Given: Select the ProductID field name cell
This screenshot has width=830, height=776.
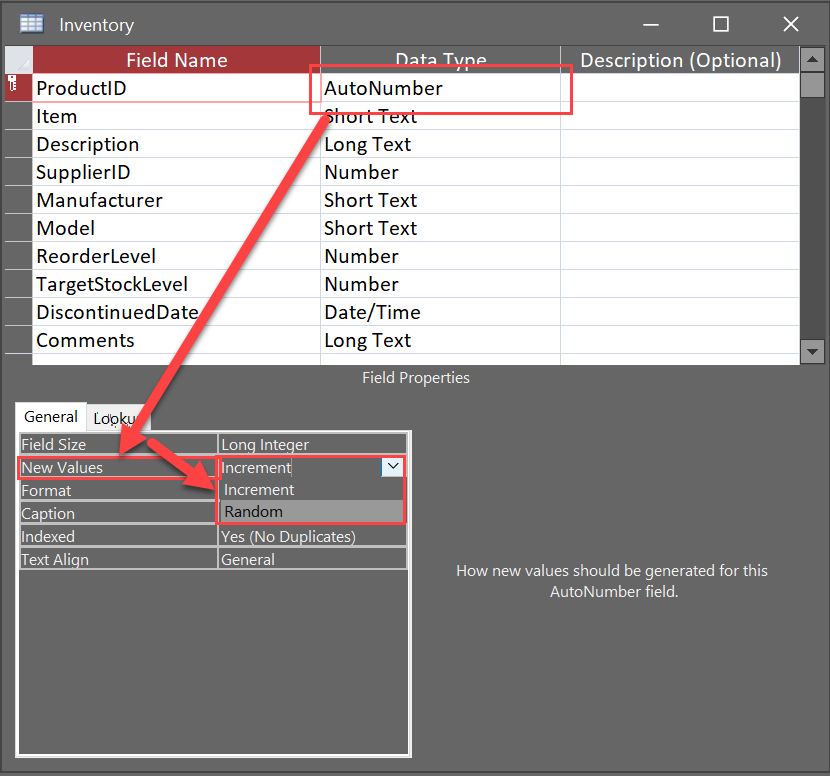Looking at the screenshot, I should point(176,88).
